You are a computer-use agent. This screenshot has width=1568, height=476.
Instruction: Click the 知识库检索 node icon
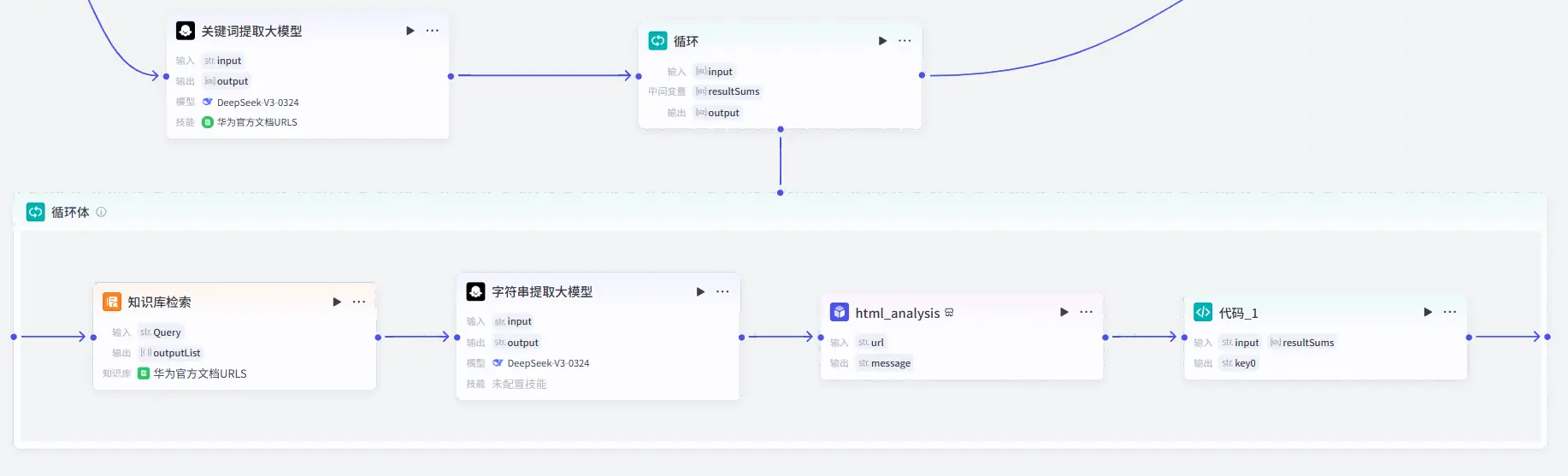112,302
